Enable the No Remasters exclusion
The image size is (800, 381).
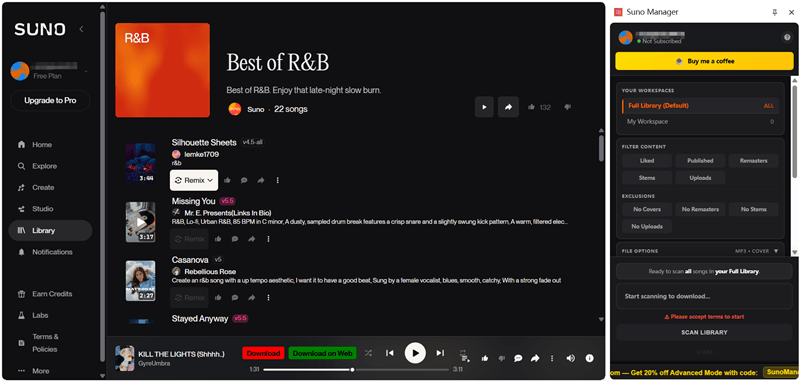coord(700,209)
